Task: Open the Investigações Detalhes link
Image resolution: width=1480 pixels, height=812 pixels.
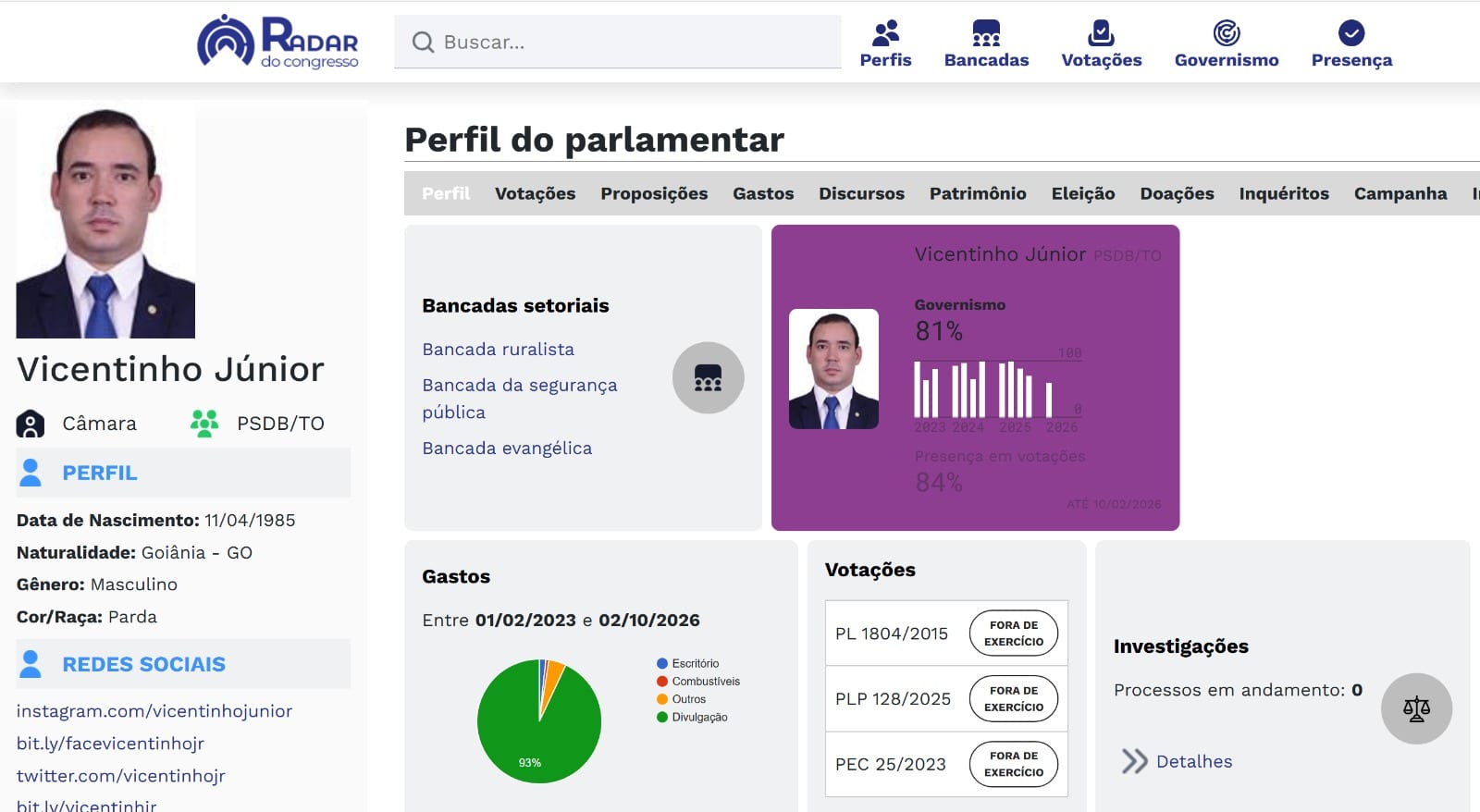Action: [x=1194, y=761]
